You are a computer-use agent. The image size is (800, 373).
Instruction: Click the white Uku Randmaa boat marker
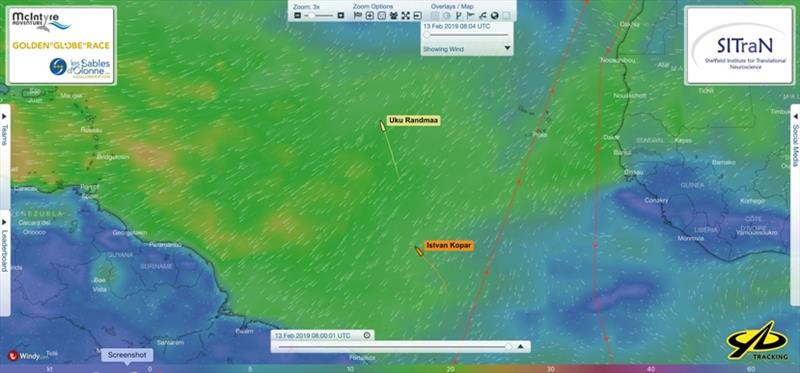tap(382, 125)
